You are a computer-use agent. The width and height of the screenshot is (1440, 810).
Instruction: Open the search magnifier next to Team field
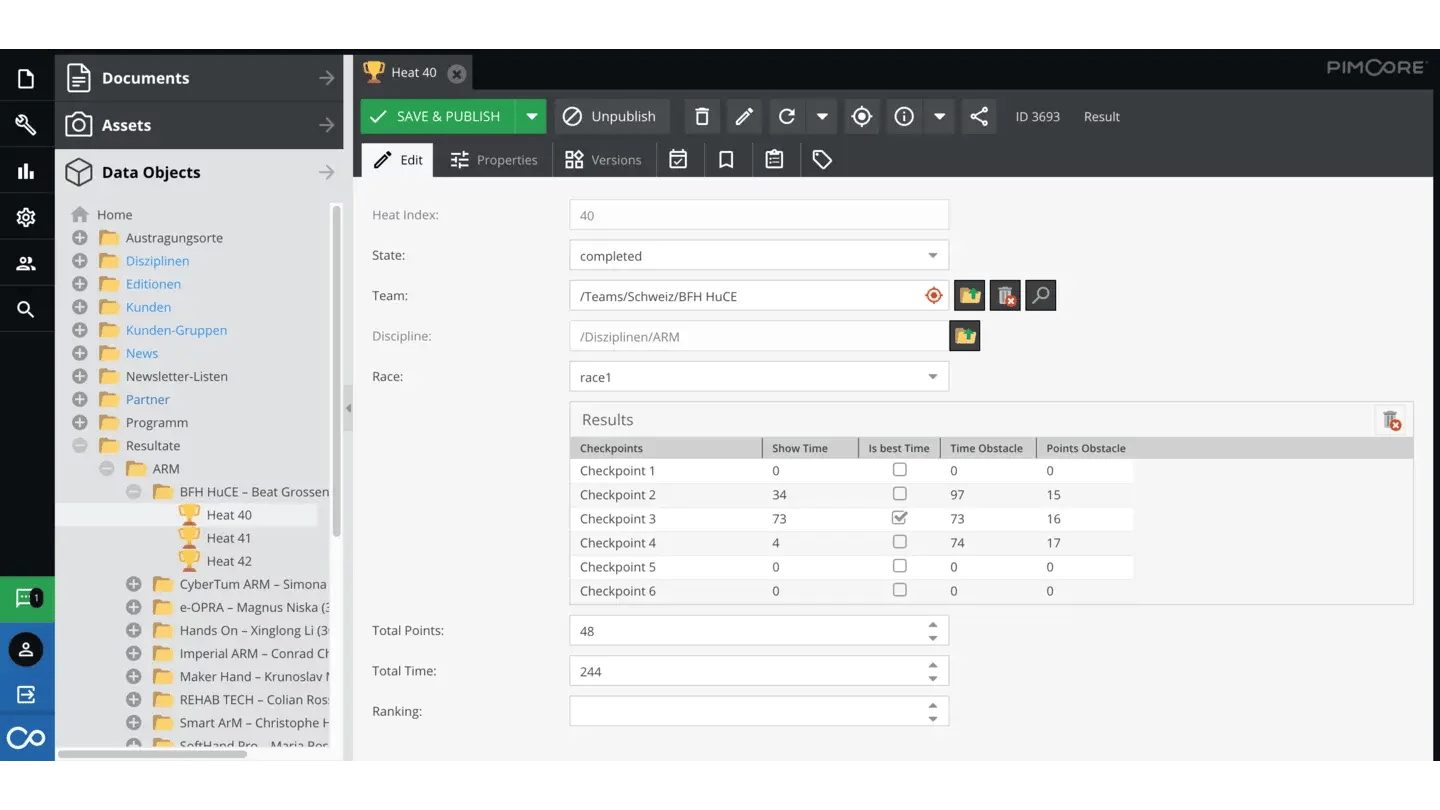[x=1040, y=296]
